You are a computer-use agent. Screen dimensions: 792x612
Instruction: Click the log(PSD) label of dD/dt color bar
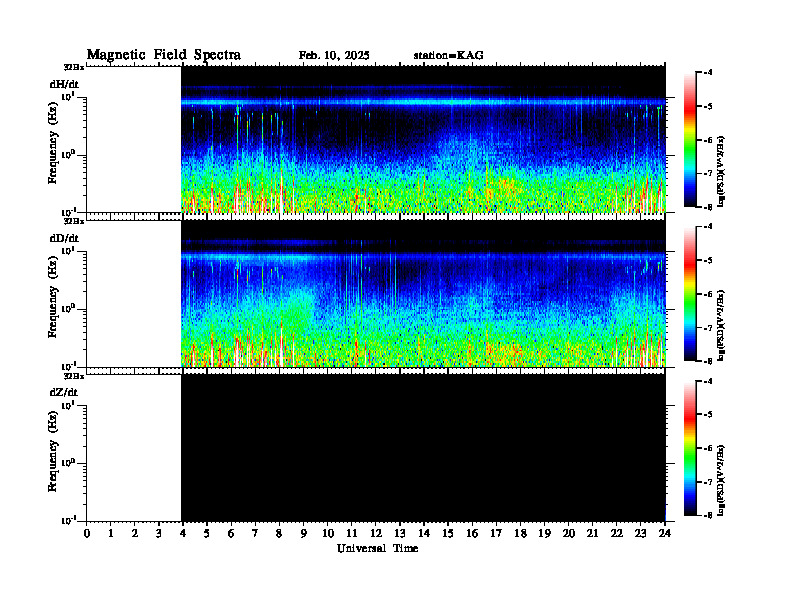721,325
